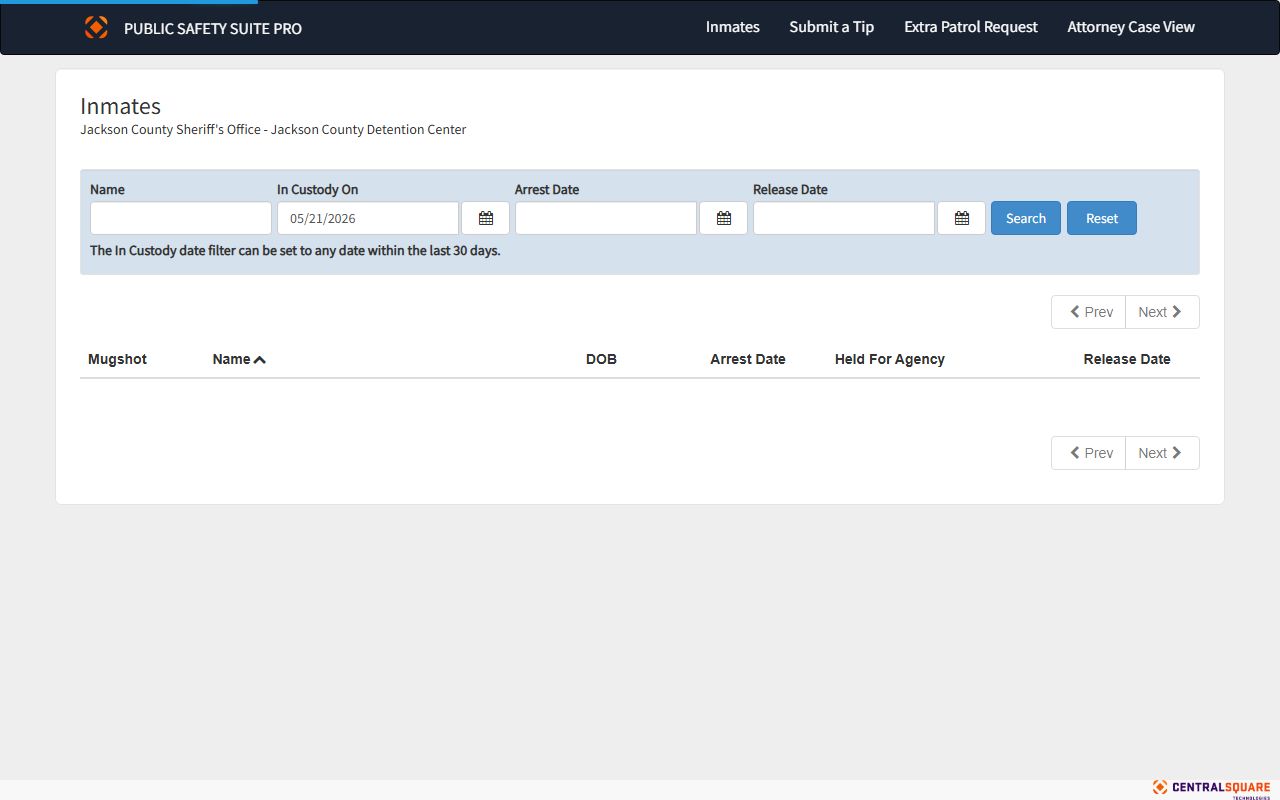Open the Release Date calendar picker
Image resolution: width=1280 pixels, height=800 pixels.
point(961,218)
